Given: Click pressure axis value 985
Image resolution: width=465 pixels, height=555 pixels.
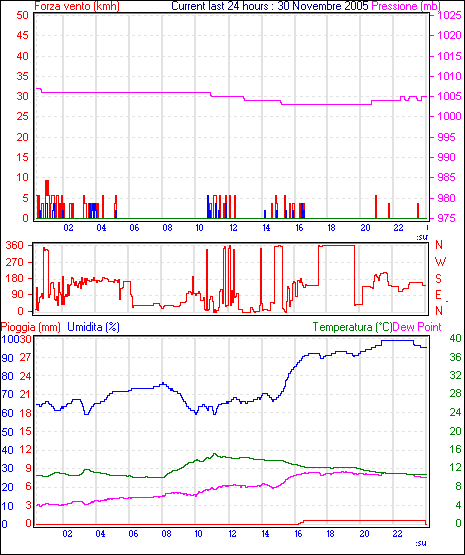Looking at the screenshot, I should (x=447, y=177).
